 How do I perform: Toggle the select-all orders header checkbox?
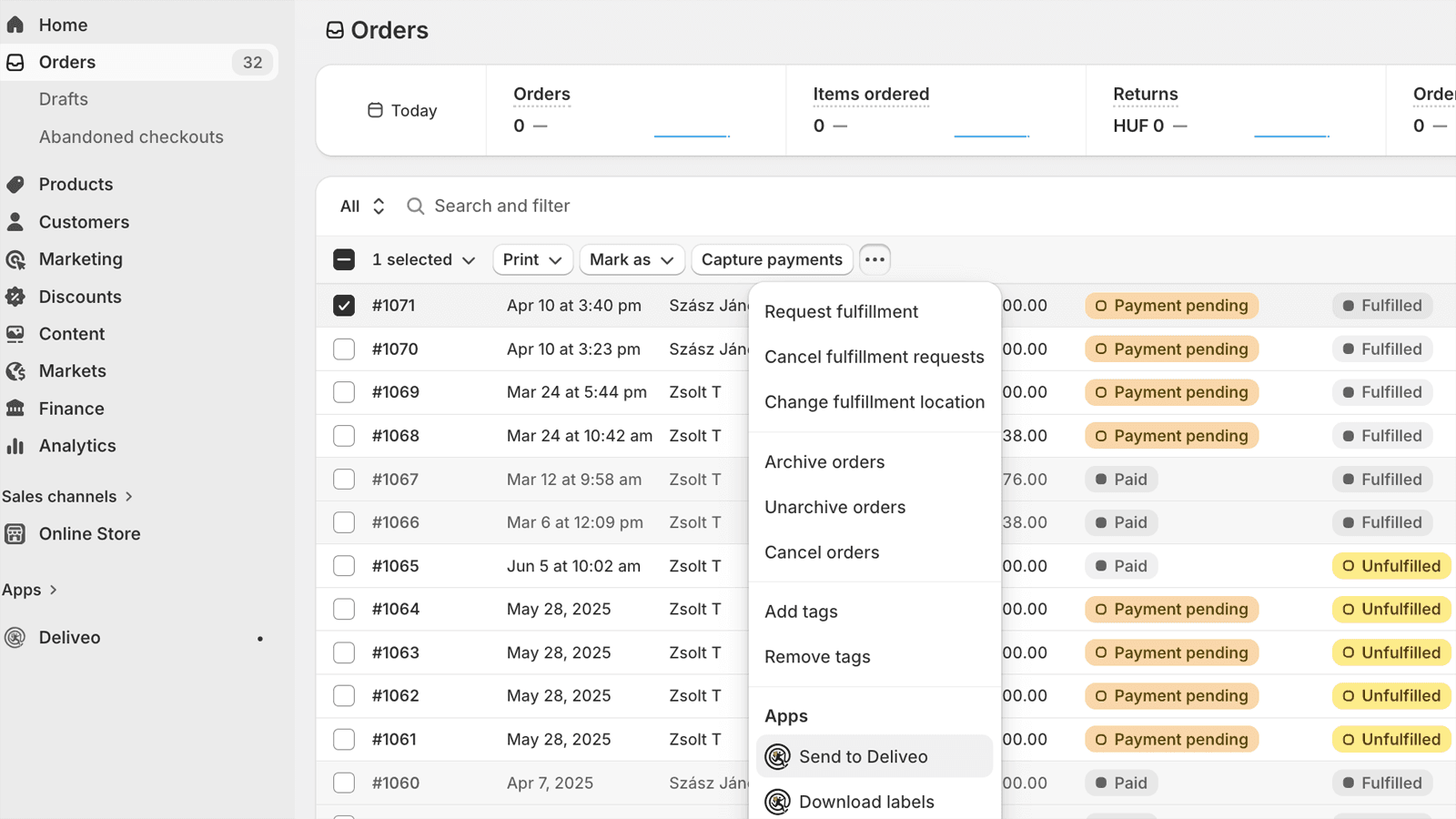click(344, 259)
